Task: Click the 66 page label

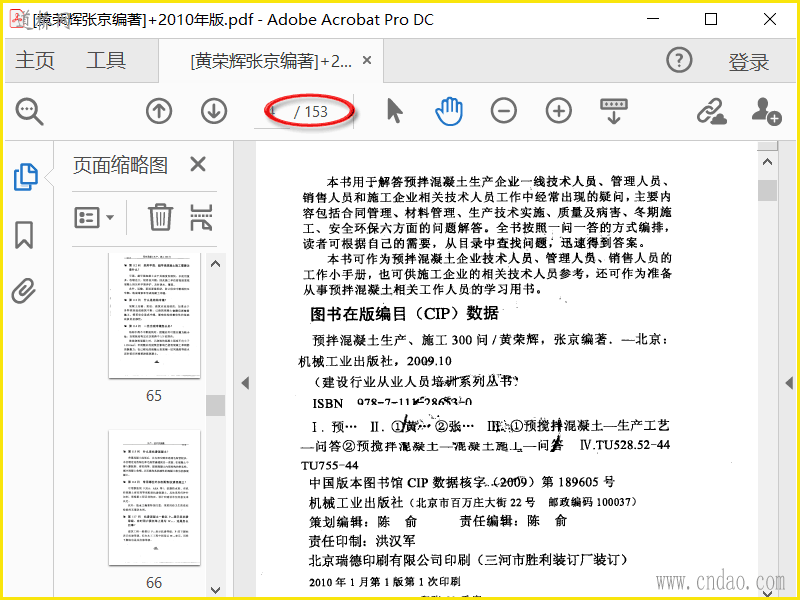Action: [154, 583]
